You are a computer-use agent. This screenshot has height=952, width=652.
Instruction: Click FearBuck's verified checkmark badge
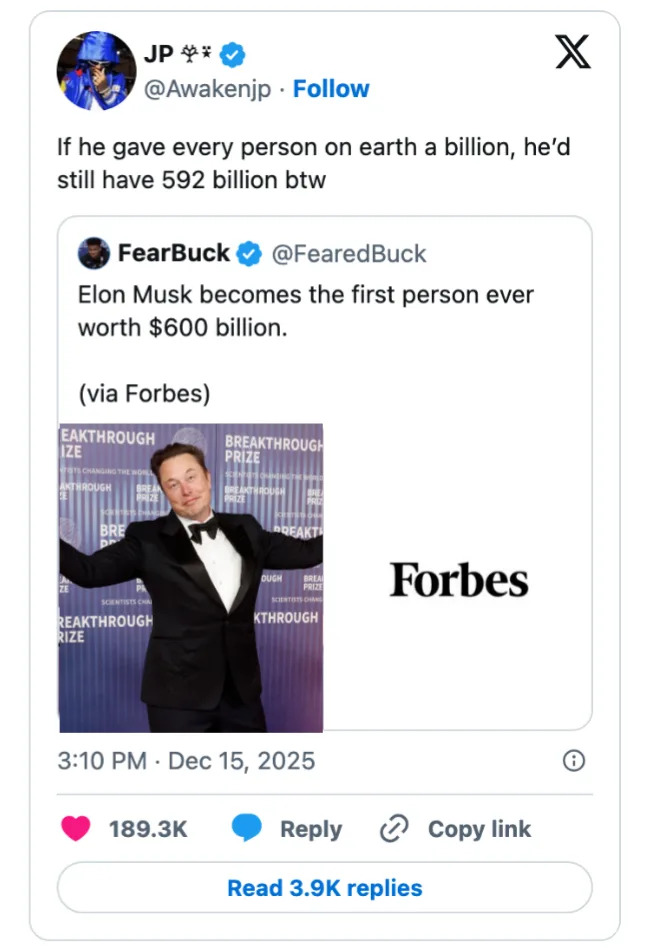(x=248, y=254)
